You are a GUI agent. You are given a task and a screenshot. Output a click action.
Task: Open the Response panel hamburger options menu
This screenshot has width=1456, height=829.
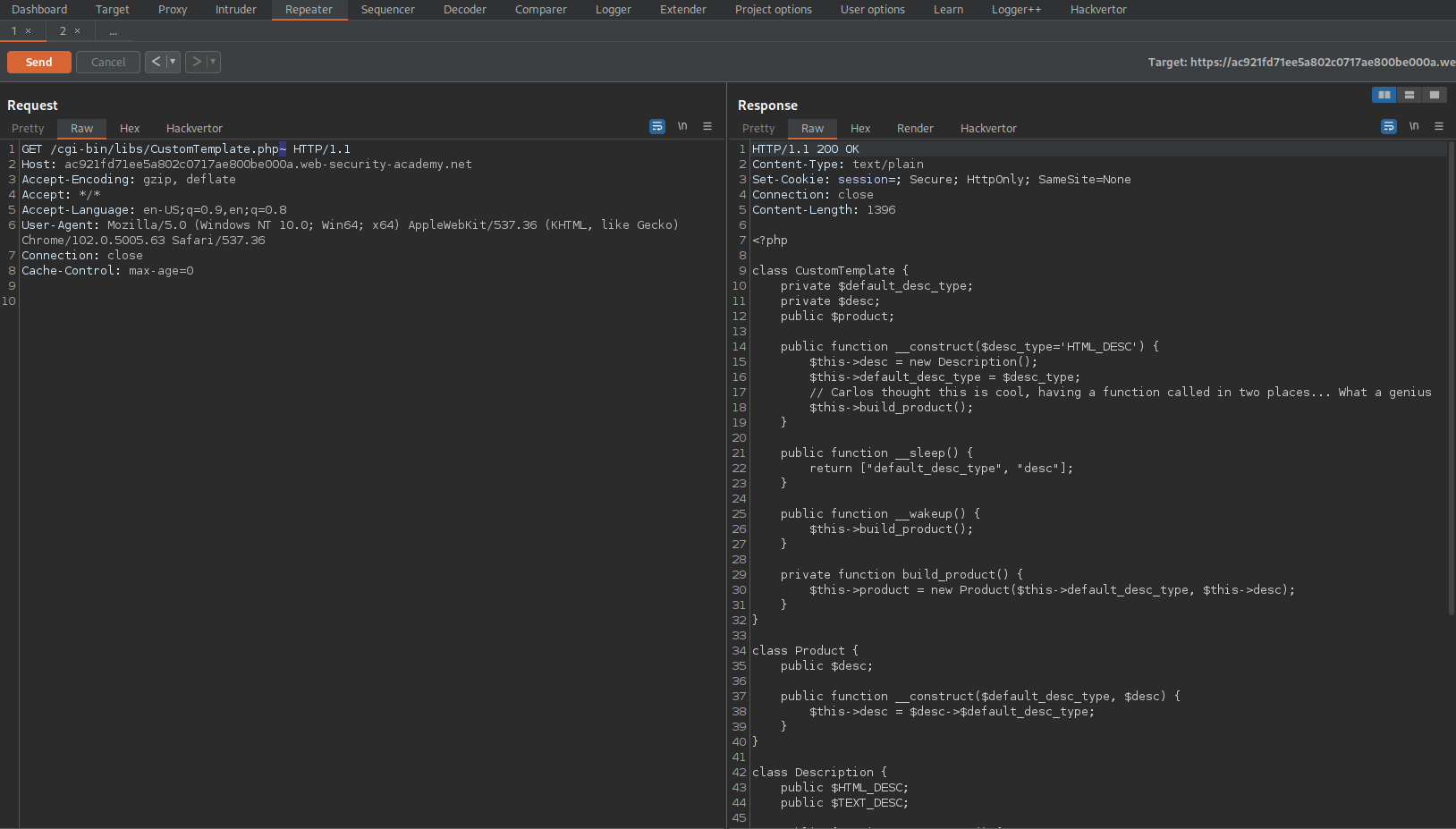(1439, 127)
